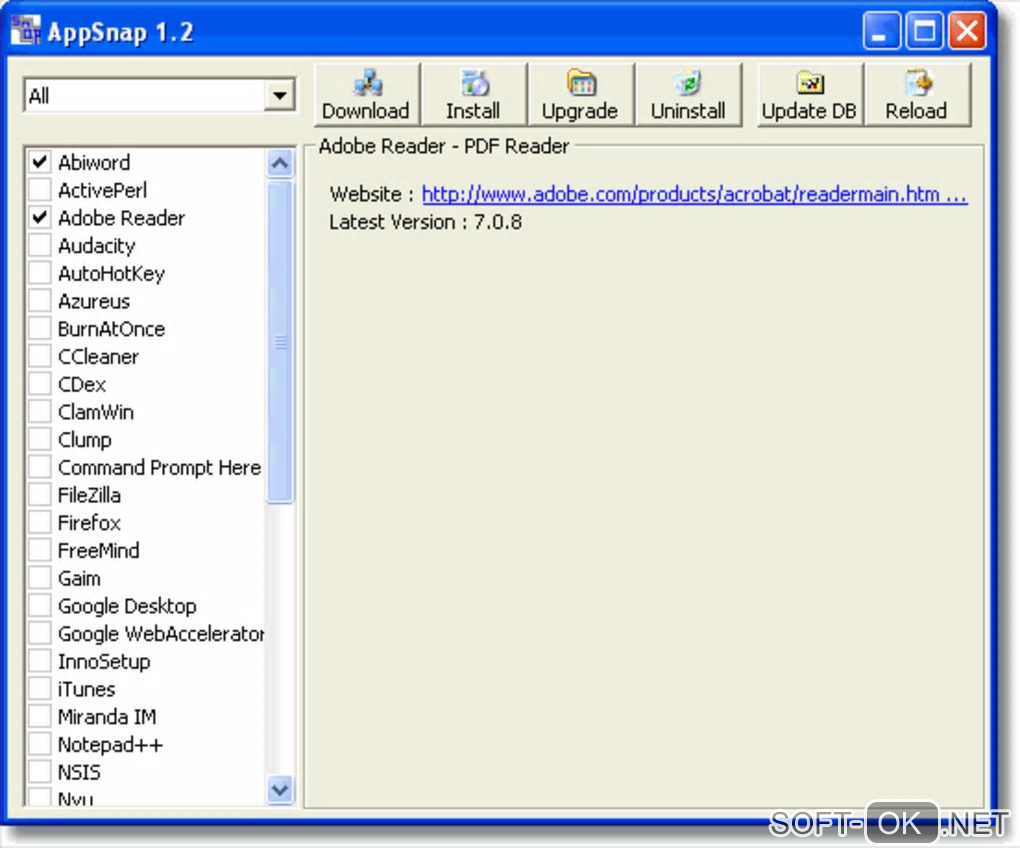Tick the FileZilla checkbox

click(40, 495)
